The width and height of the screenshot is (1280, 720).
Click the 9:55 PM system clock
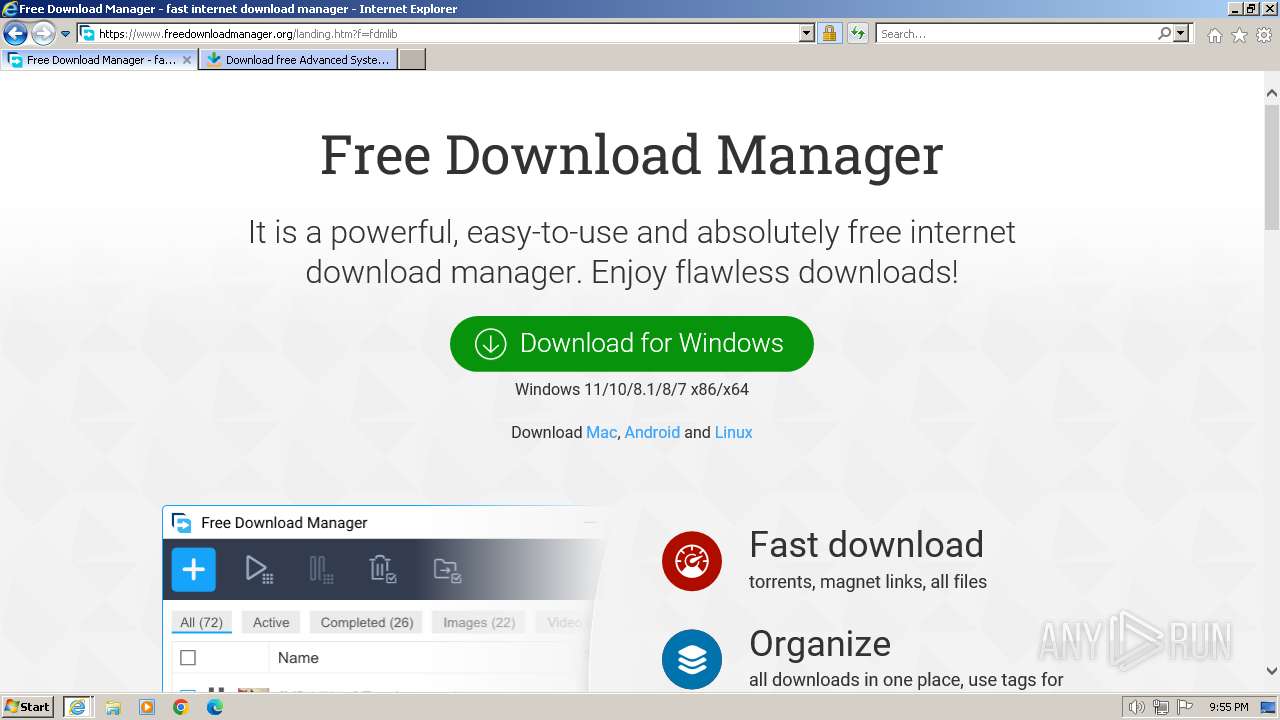click(x=1229, y=707)
